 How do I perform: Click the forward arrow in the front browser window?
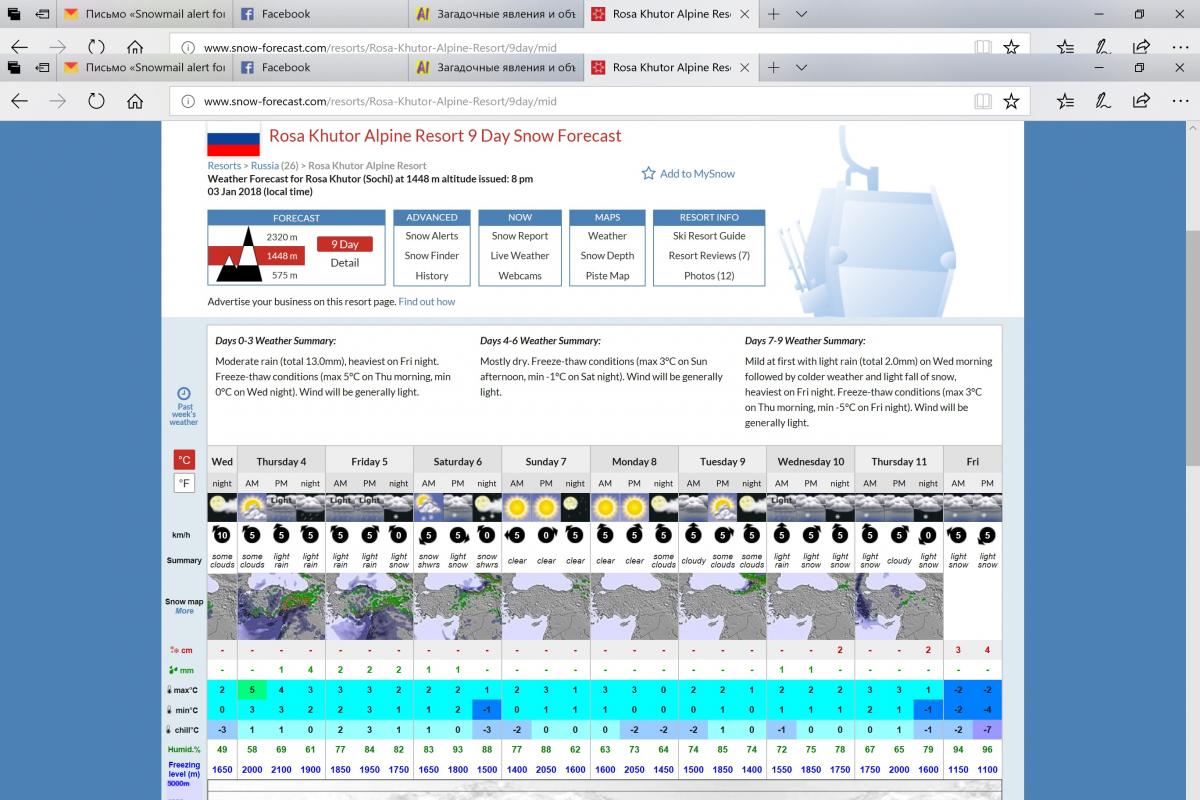point(58,101)
